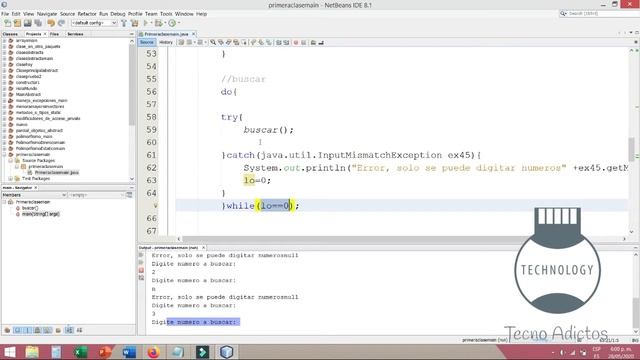Toggle Sort by Name in Navigator

(x=69, y=330)
